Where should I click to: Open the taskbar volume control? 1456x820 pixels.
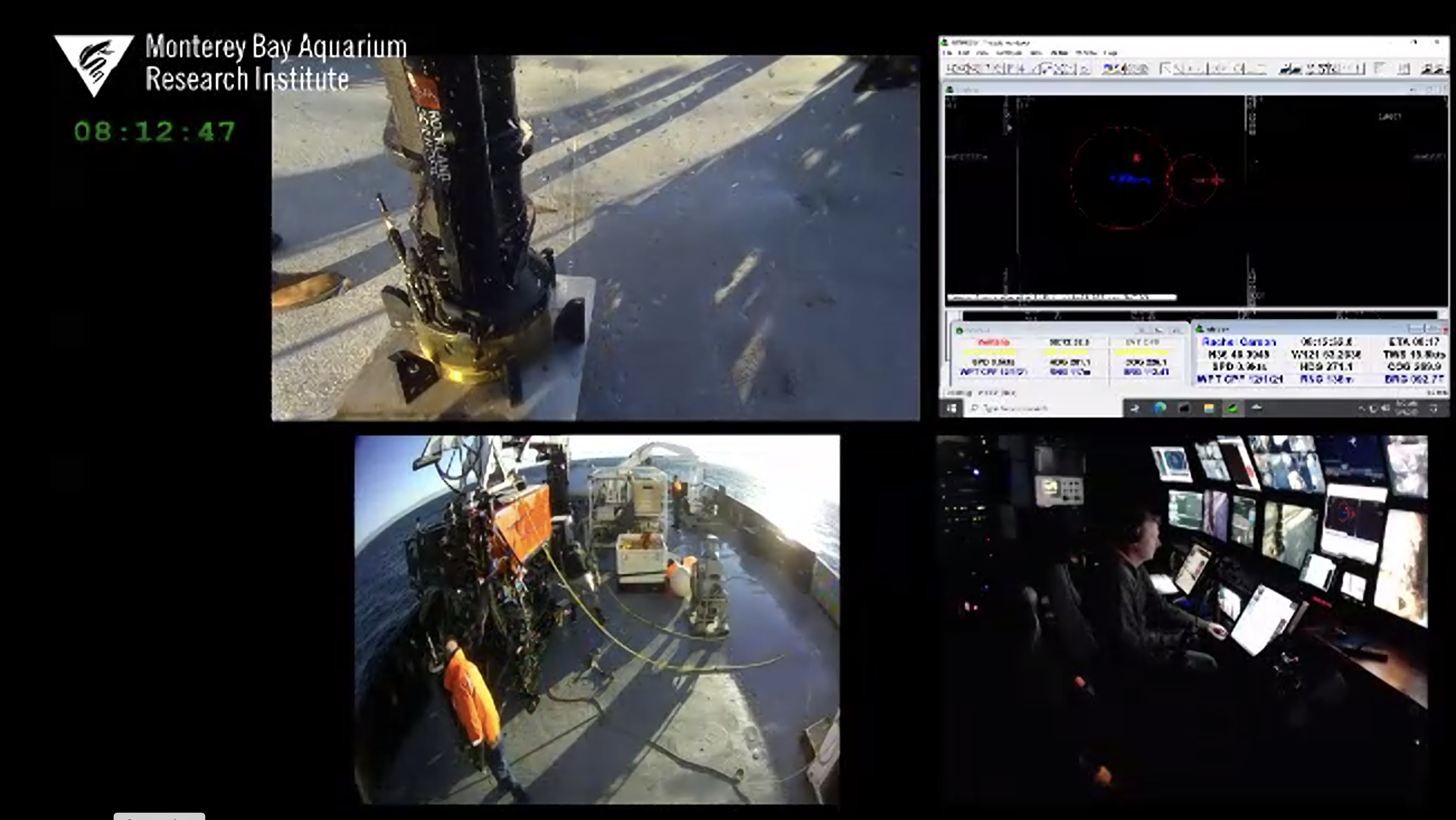(x=1385, y=408)
